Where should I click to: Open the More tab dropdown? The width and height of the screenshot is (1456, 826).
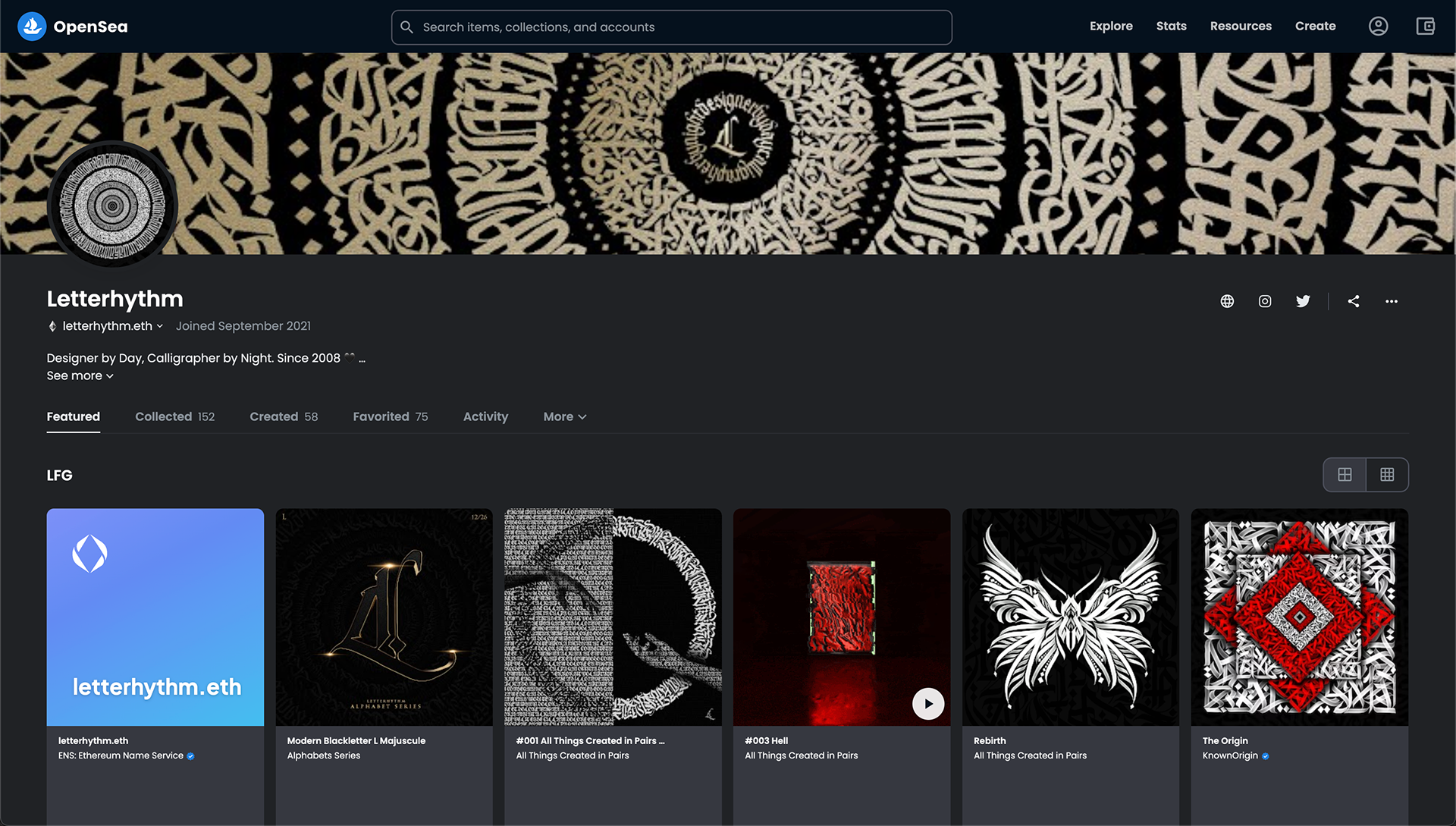point(565,416)
